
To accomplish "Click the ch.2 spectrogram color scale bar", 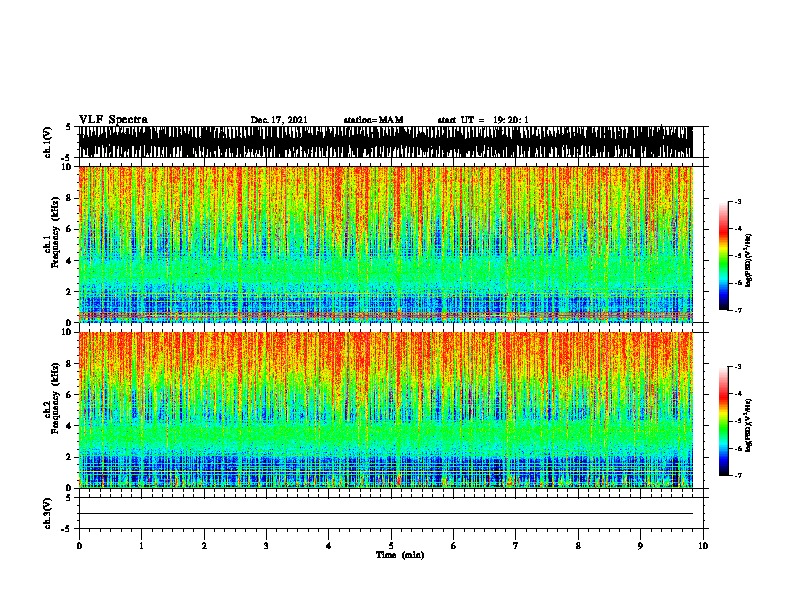I will [x=723, y=421].
